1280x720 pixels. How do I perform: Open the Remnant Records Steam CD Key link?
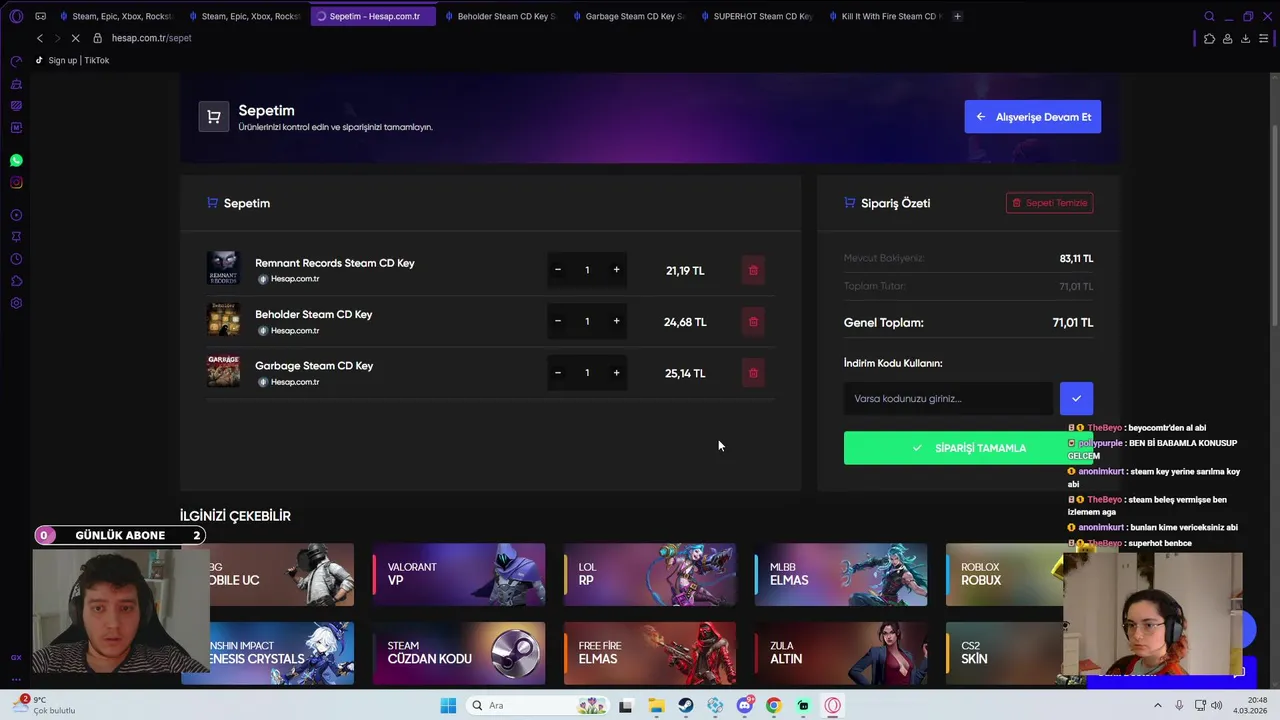[x=334, y=263]
